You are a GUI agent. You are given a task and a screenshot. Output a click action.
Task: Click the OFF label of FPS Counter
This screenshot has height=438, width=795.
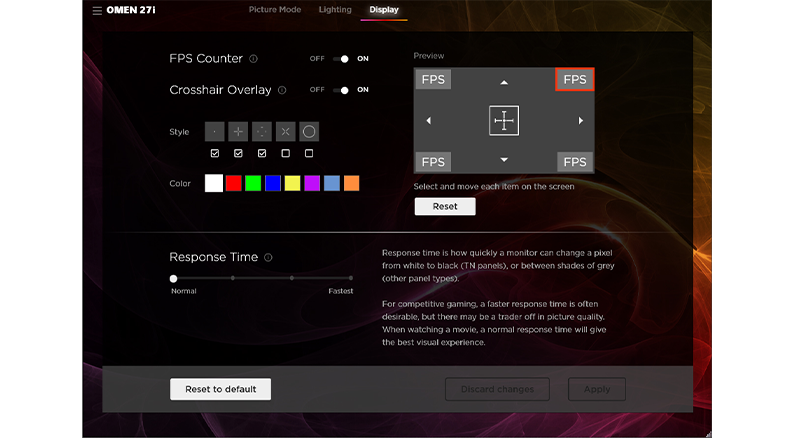(x=317, y=59)
